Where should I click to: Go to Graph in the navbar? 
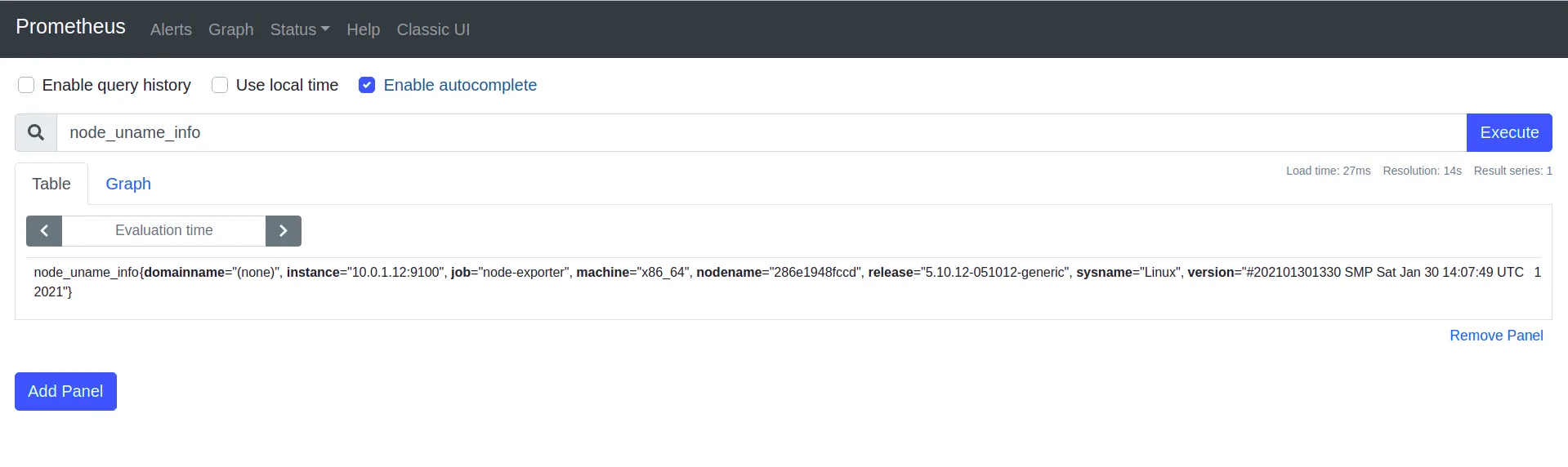[x=231, y=29]
